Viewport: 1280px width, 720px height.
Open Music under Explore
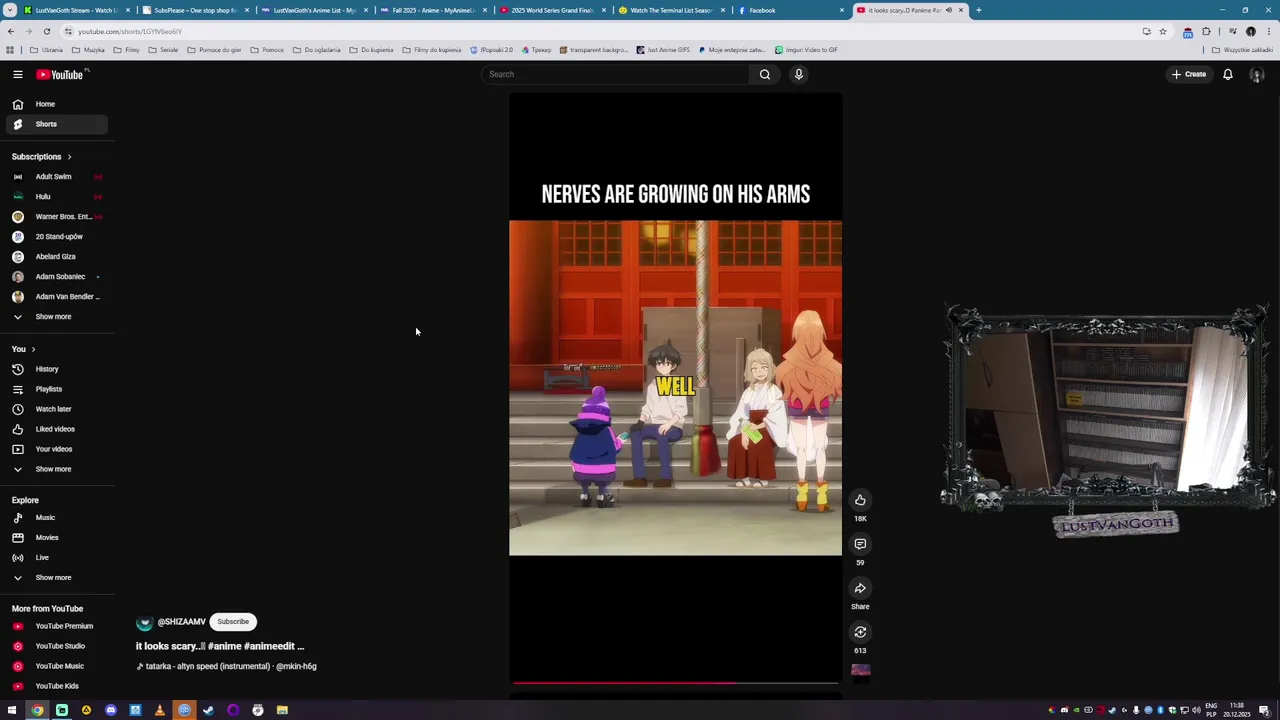[56, 518]
